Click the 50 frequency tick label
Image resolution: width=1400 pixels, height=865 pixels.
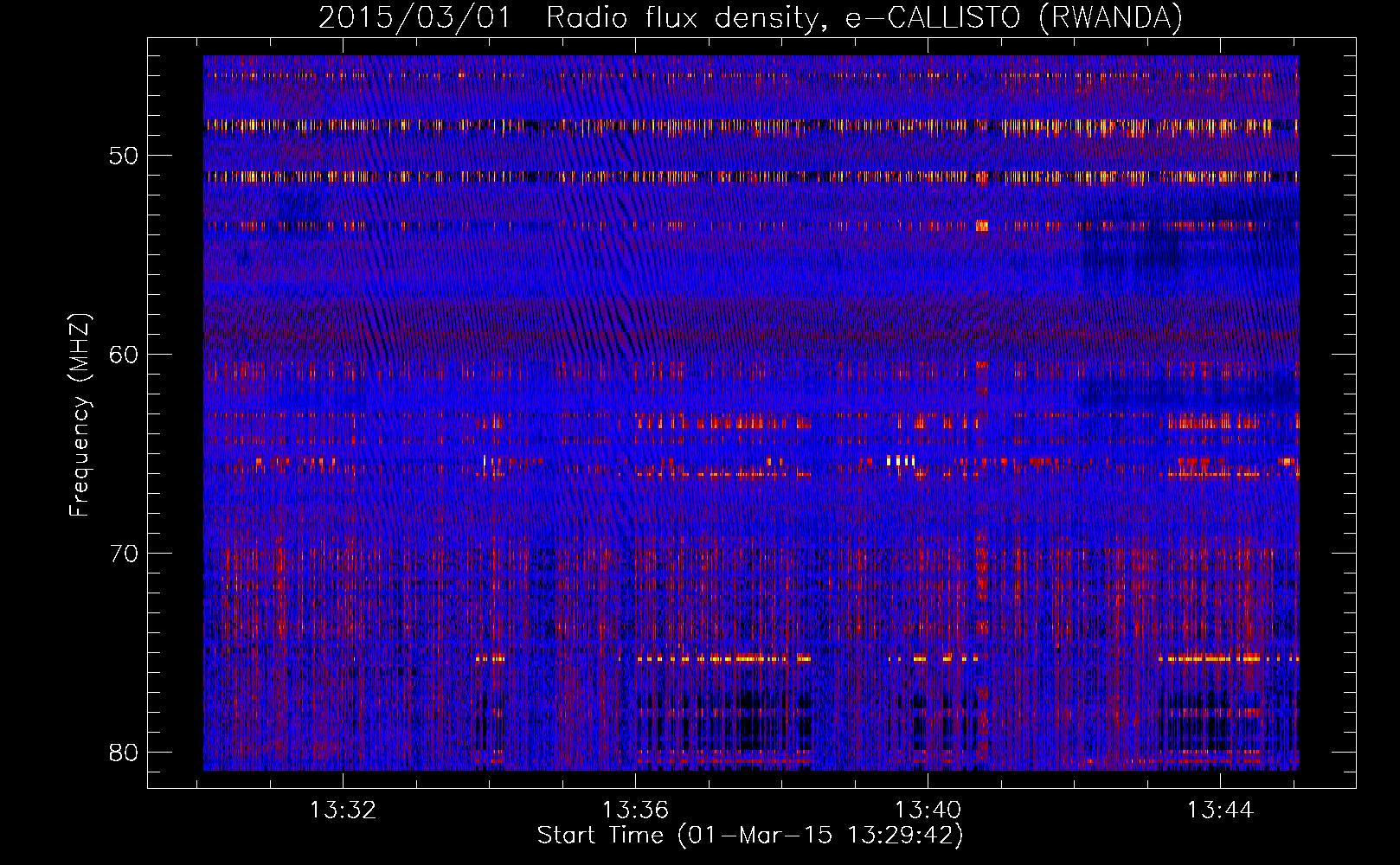pos(125,157)
